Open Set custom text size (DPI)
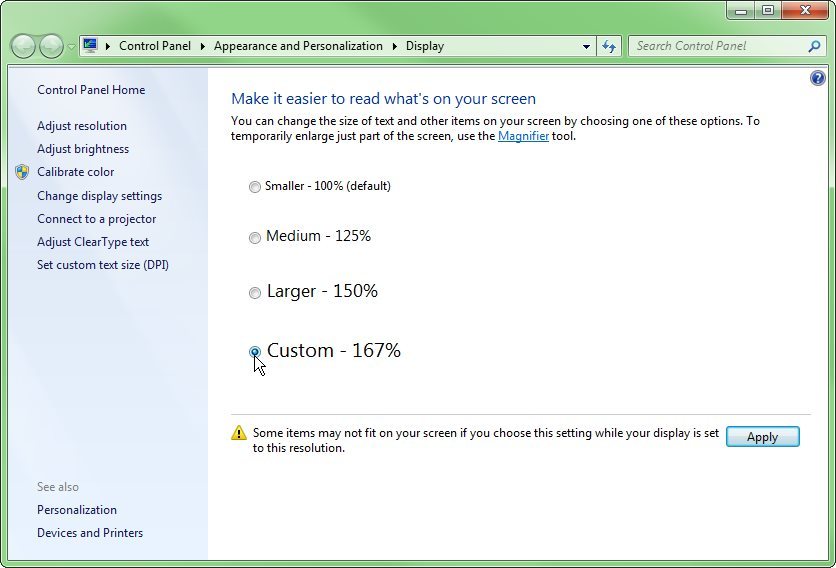836x568 pixels. [x=103, y=265]
